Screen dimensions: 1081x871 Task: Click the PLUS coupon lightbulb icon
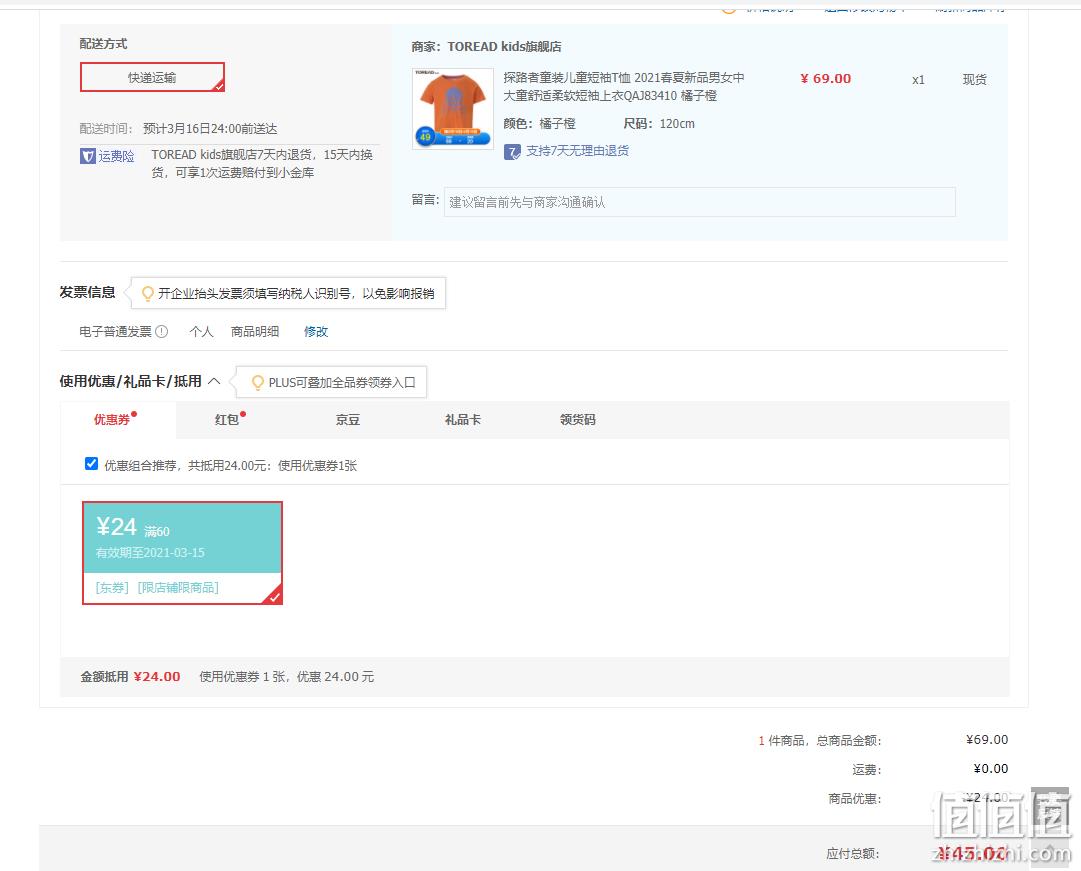click(257, 382)
